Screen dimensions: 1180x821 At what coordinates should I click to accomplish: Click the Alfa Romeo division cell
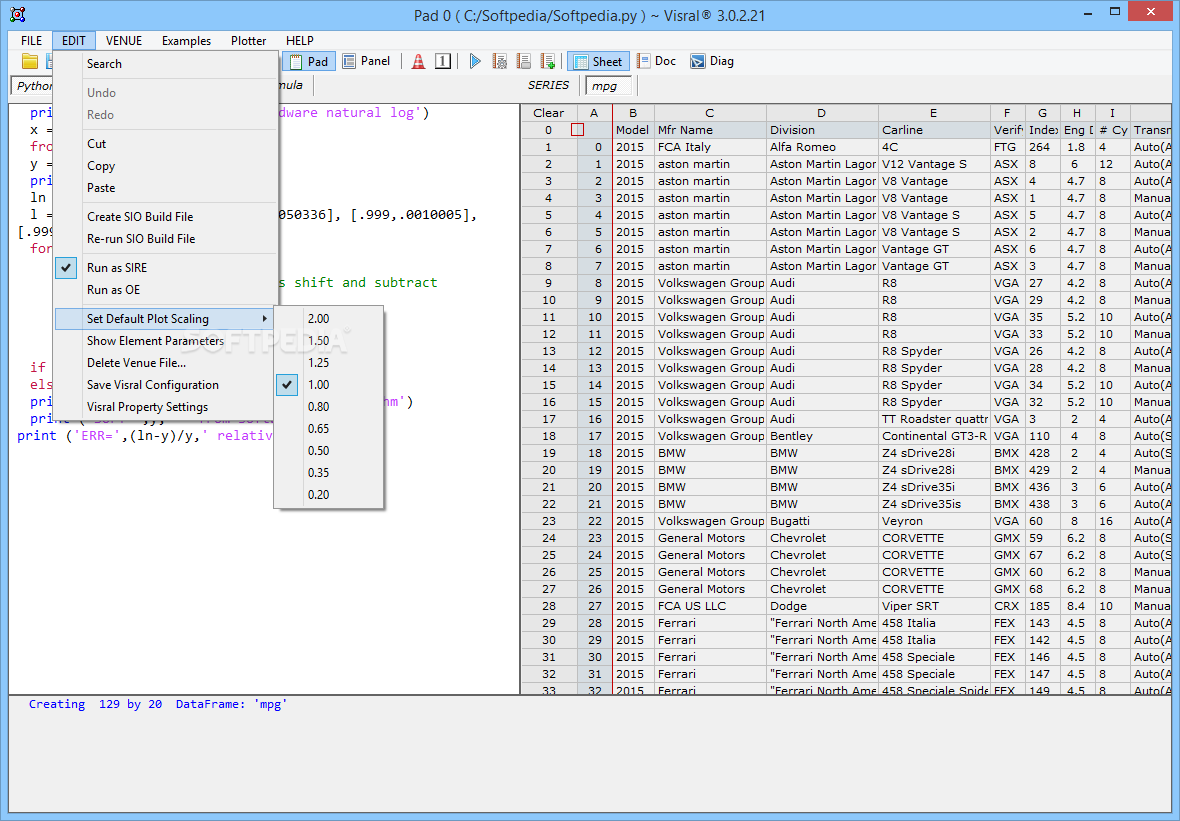pyautogui.click(x=822, y=147)
